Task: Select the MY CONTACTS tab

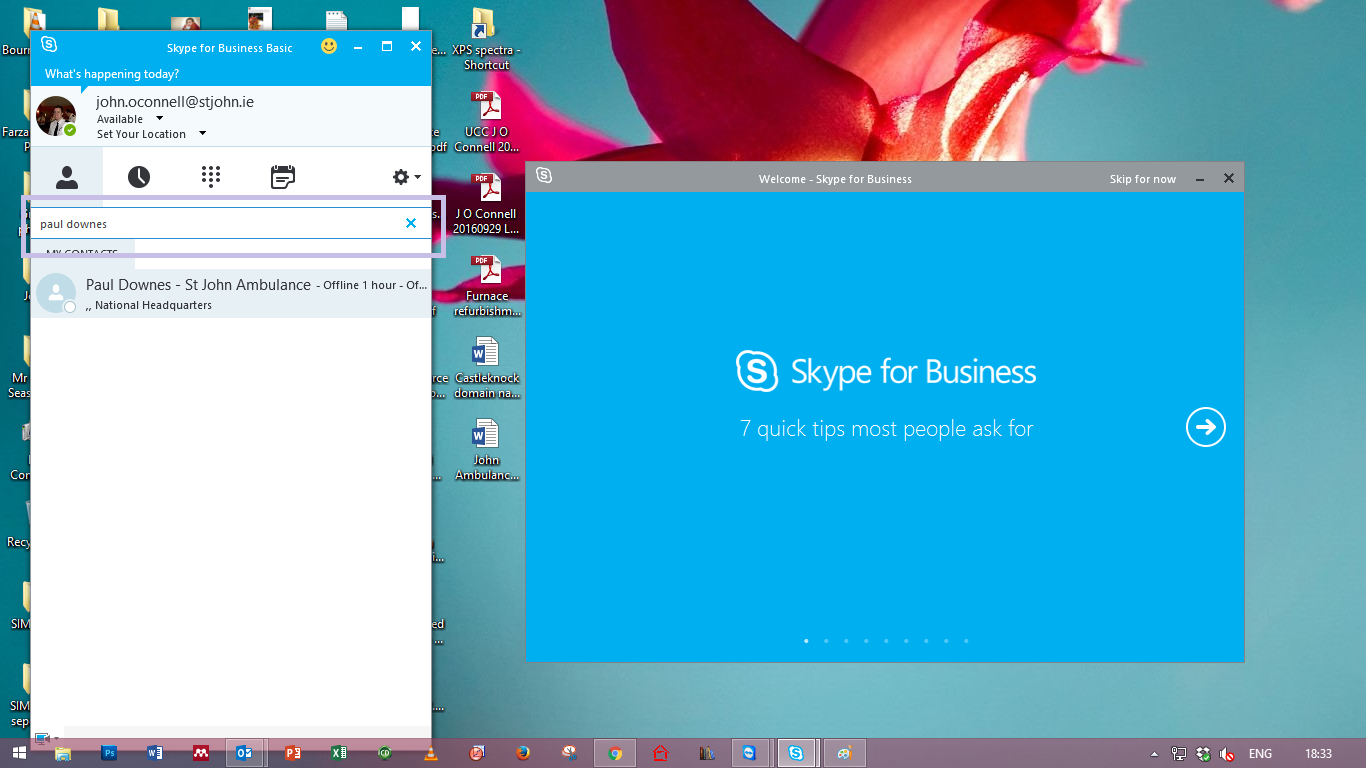Action: pos(82,252)
